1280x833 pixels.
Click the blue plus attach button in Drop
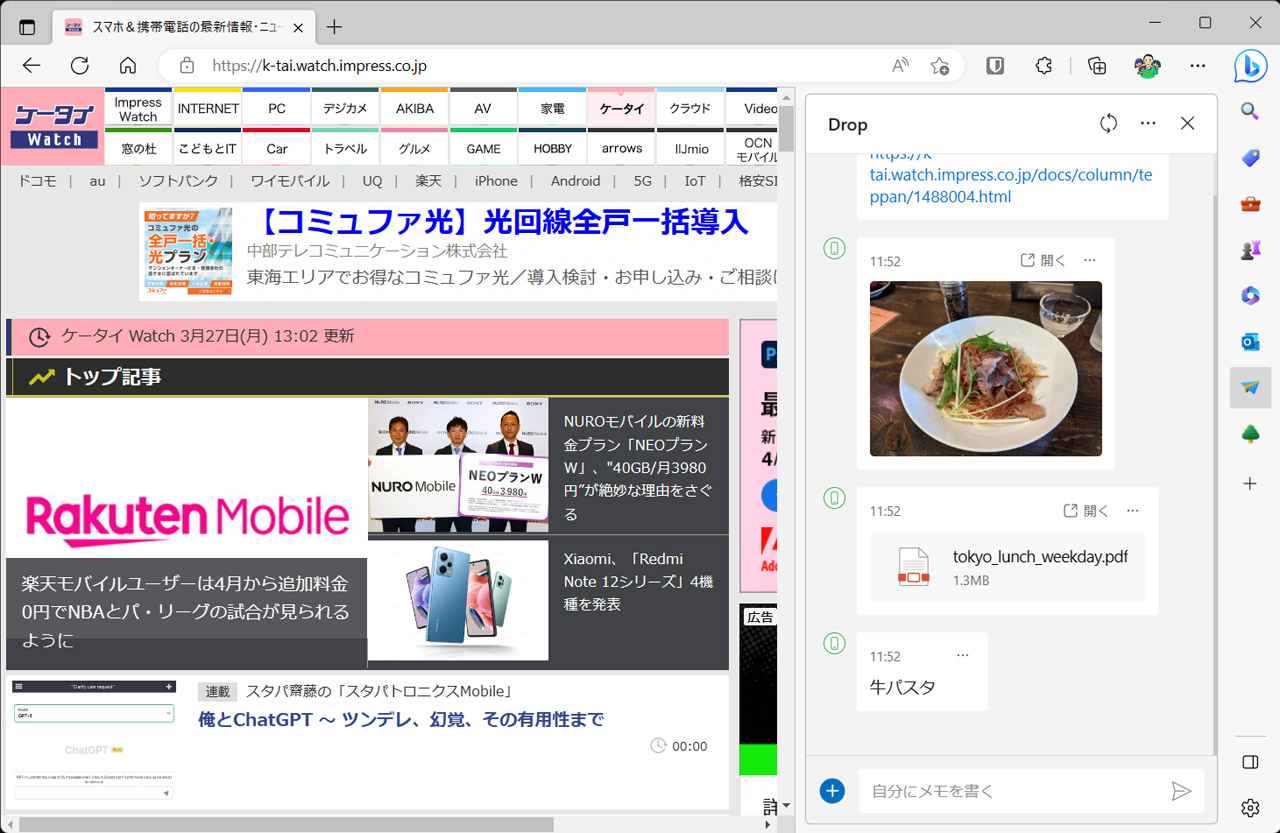pos(832,790)
